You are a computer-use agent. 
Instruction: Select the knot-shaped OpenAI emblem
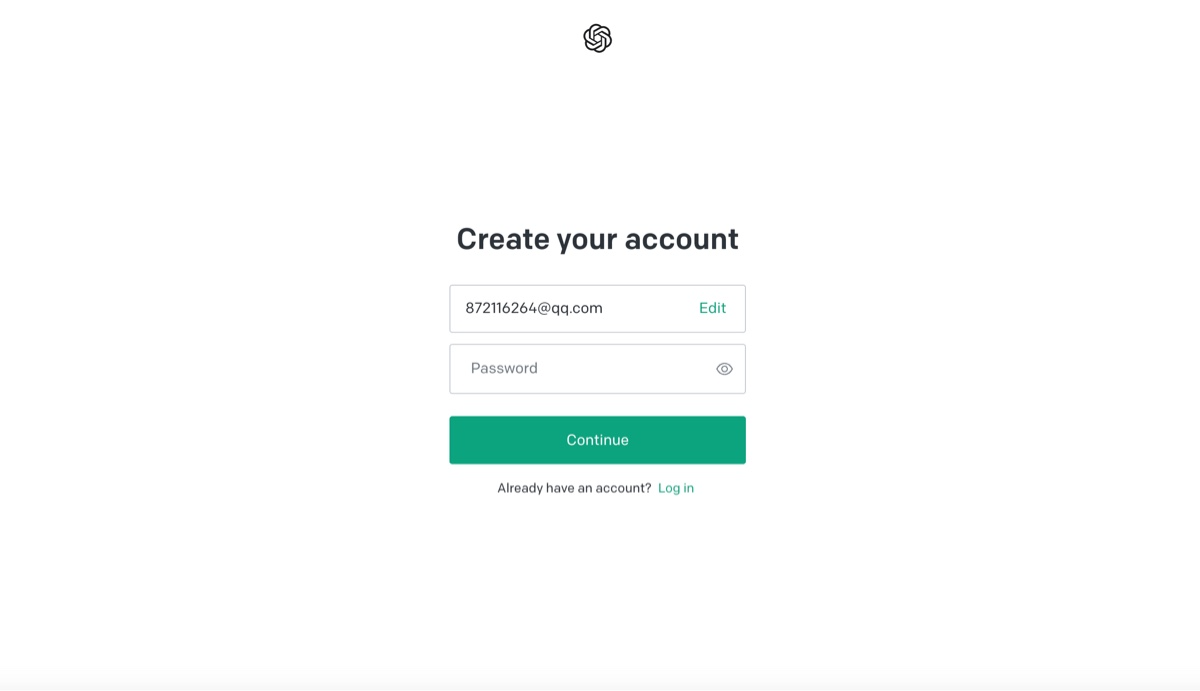(597, 39)
